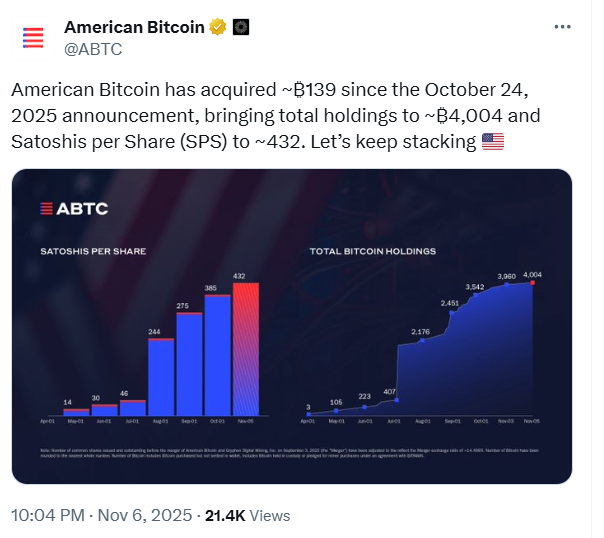The image size is (604, 538).
Task: Click the Satoshis Per Share chart heading
Action: pyautogui.click(x=93, y=249)
